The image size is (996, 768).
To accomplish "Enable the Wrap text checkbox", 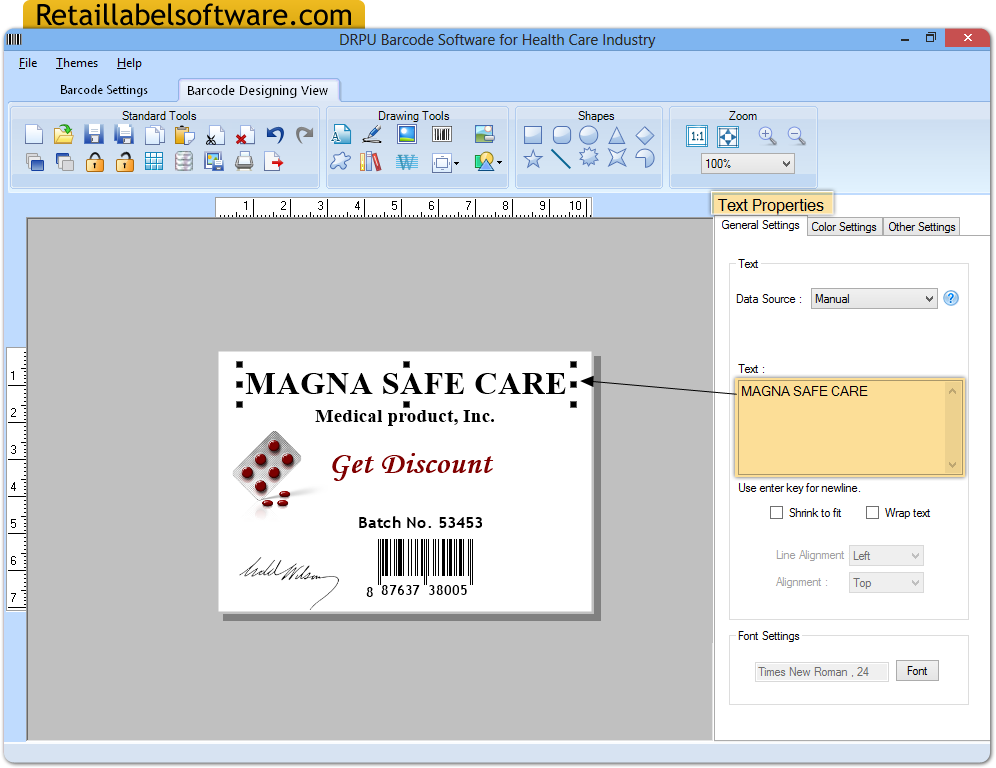I will pyautogui.click(x=871, y=512).
